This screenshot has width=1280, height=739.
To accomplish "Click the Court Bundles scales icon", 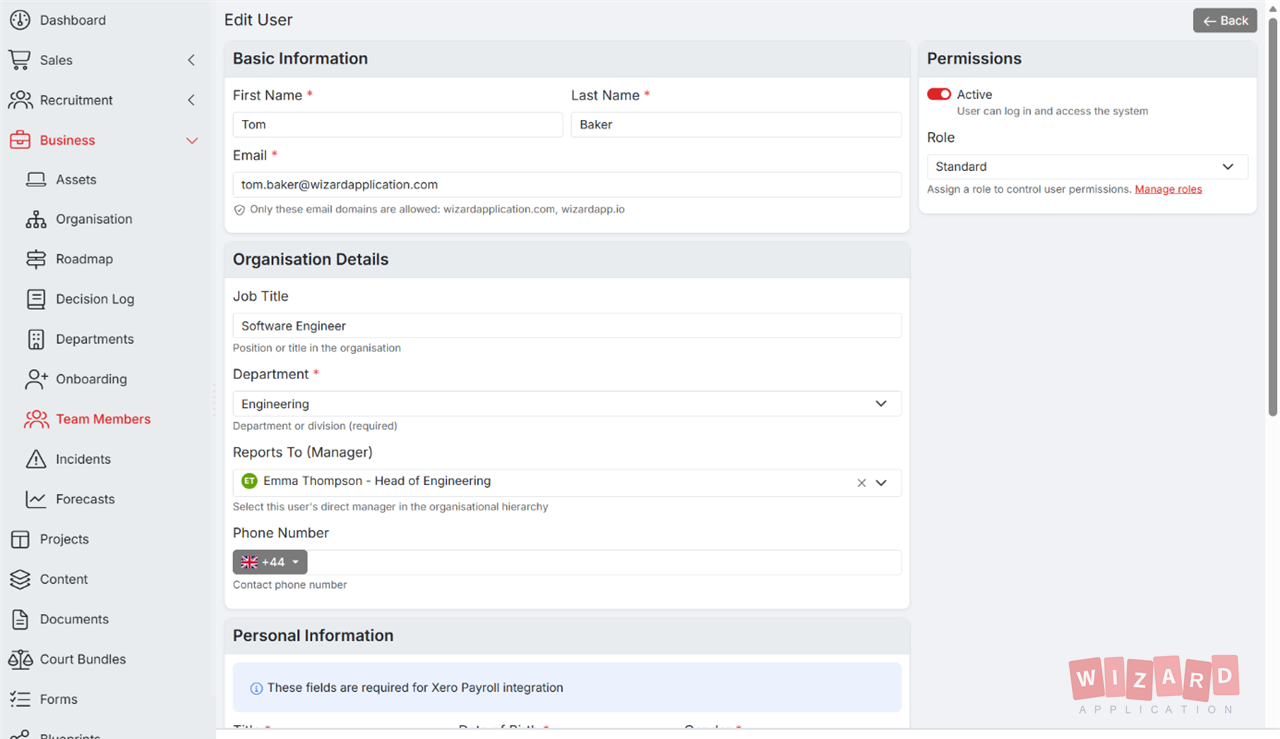I will pos(20,659).
